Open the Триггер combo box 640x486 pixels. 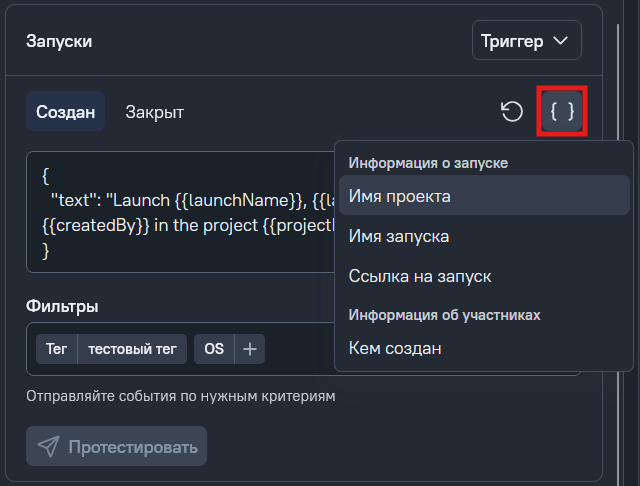527,40
